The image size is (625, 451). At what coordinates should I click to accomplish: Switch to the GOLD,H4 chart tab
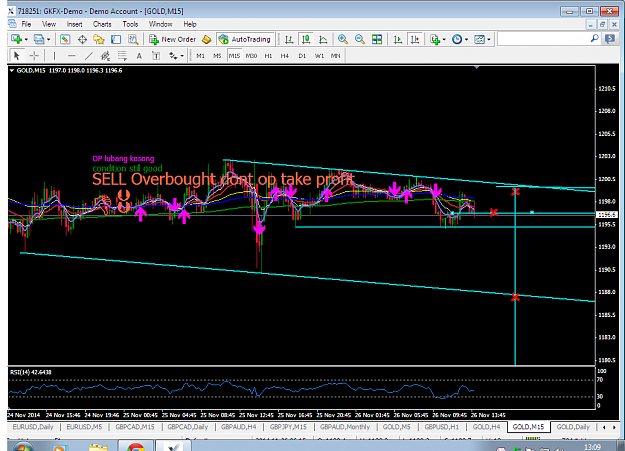click(x=486, y=427)
